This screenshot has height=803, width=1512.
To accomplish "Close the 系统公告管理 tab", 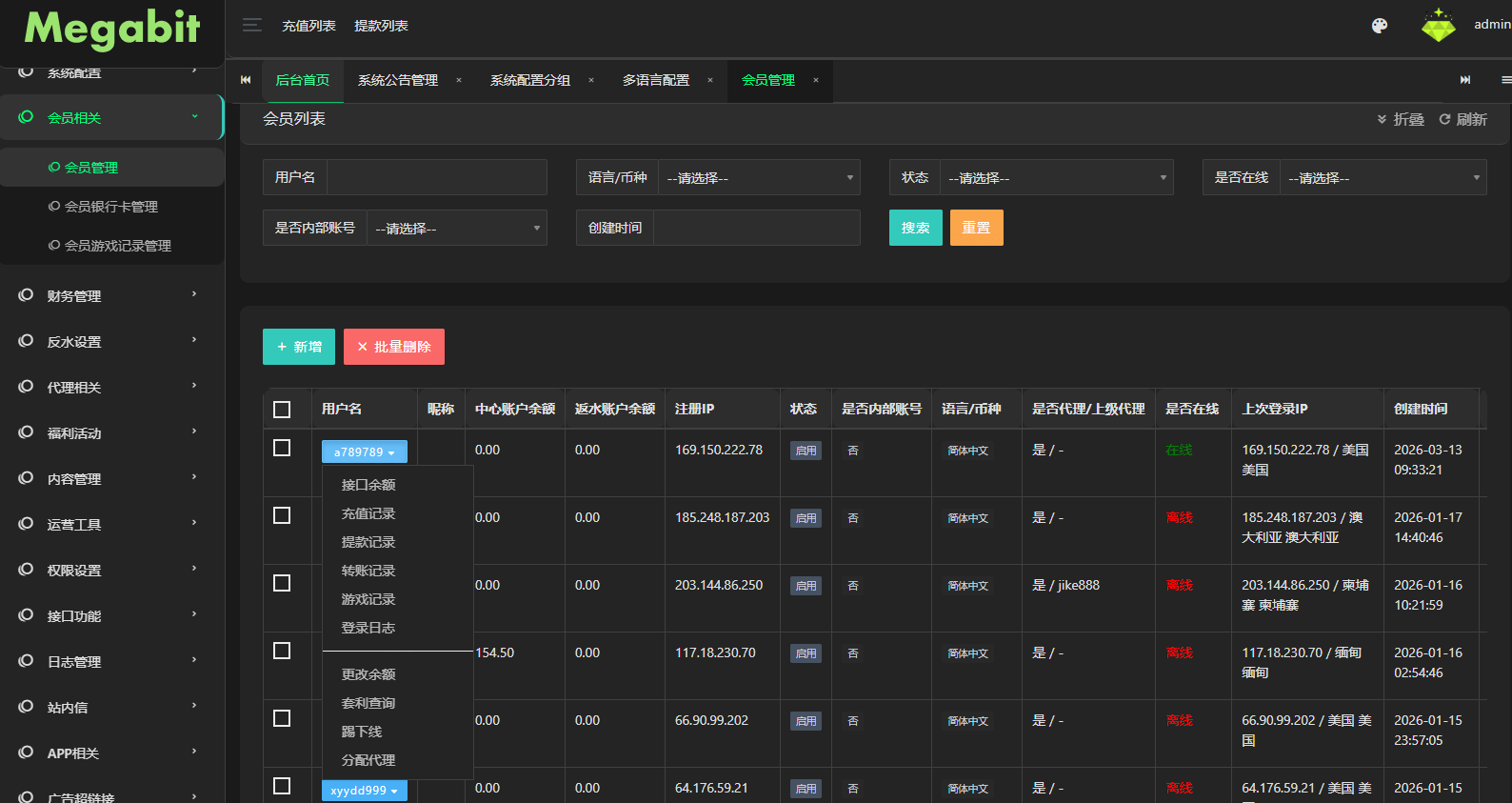I will 459,80.
